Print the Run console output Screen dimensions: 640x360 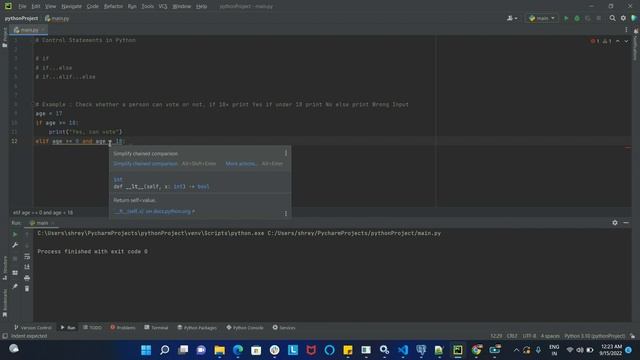(x=27, y=278)
